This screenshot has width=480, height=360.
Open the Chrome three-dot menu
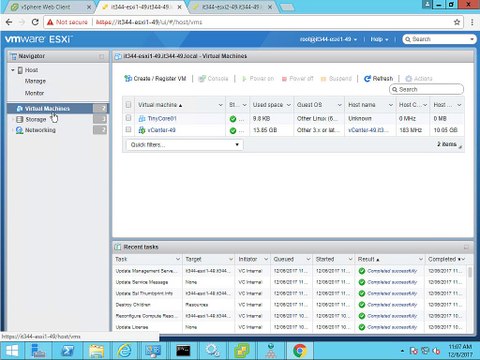pyautogui.click(x=472, y=22)
